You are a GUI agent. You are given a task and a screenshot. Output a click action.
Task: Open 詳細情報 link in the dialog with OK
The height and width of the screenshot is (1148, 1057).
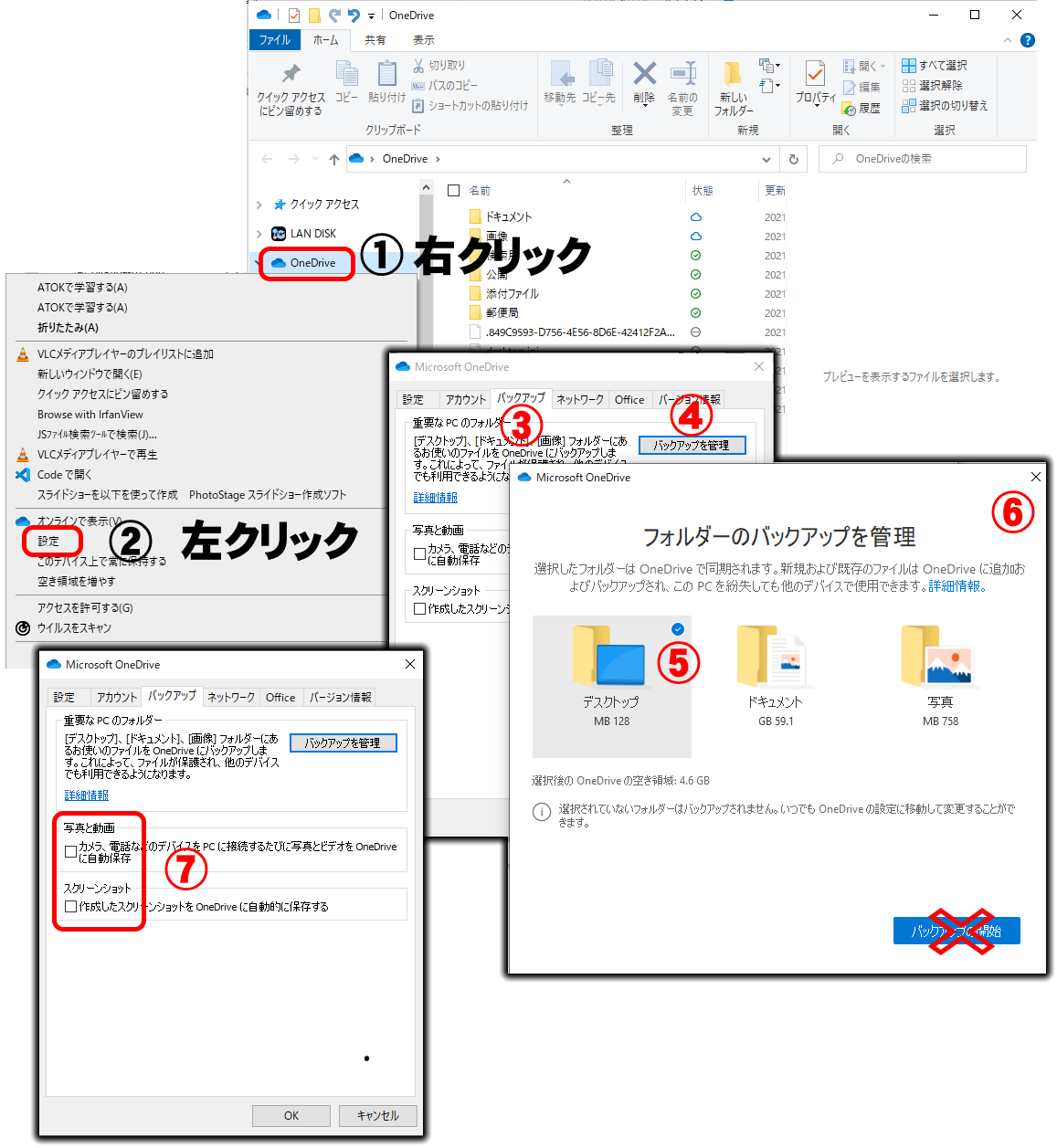pyautogui.click(x=87, y=795)
